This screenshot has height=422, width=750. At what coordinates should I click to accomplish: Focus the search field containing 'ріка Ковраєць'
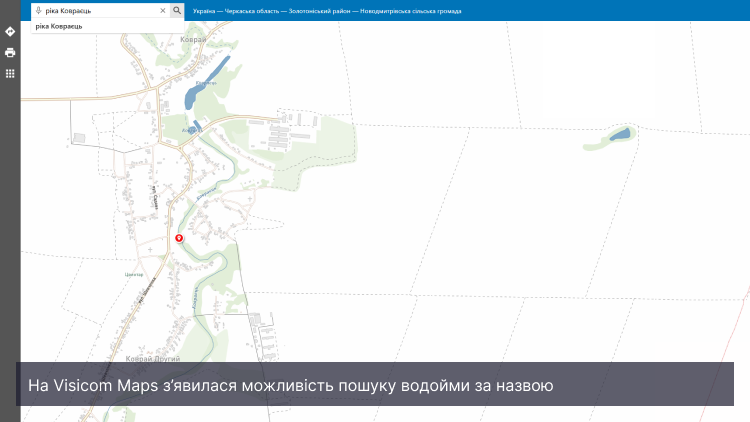[x=101, y=10]
